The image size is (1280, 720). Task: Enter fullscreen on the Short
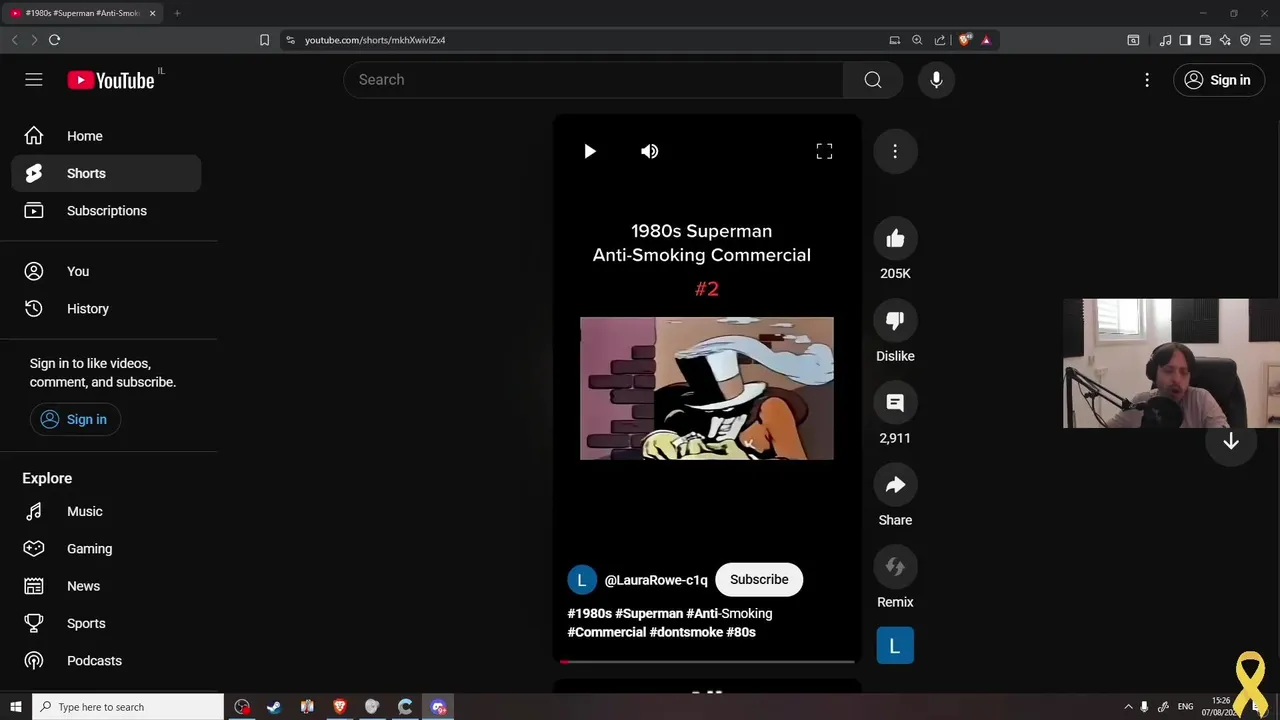click(824, 151)
